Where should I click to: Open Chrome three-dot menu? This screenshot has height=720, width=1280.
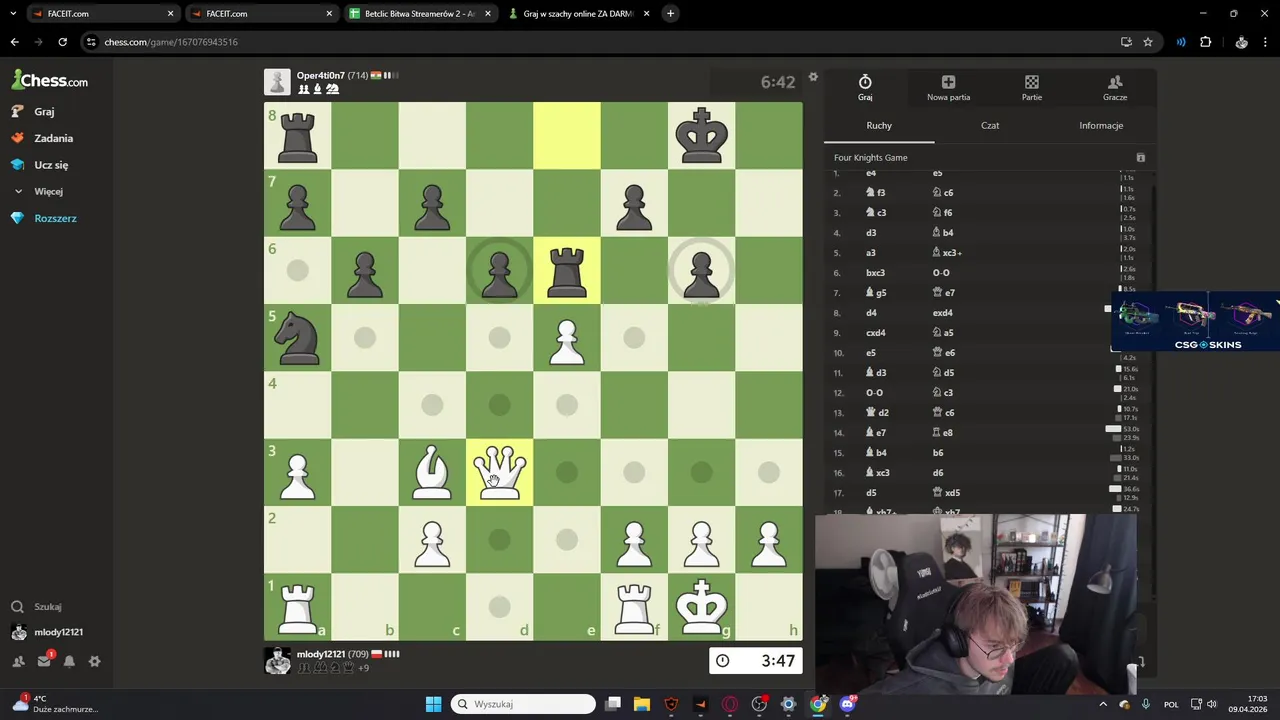tap(1266, 42)
